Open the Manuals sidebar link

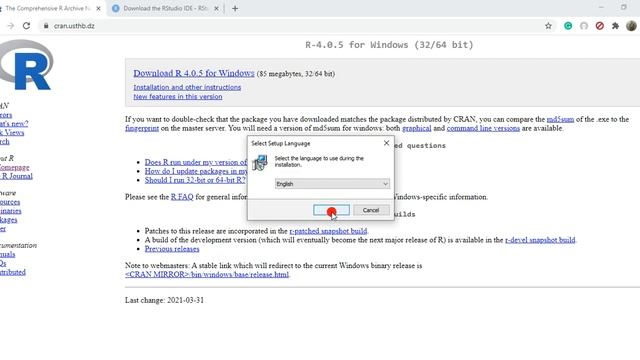(7, 254)
